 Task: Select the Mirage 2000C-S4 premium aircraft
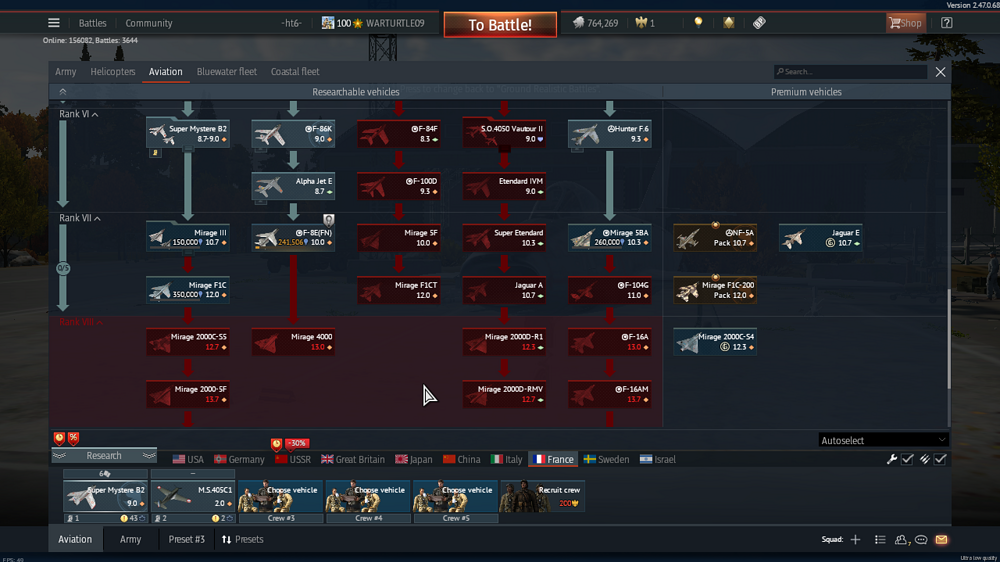click(715, 341)
